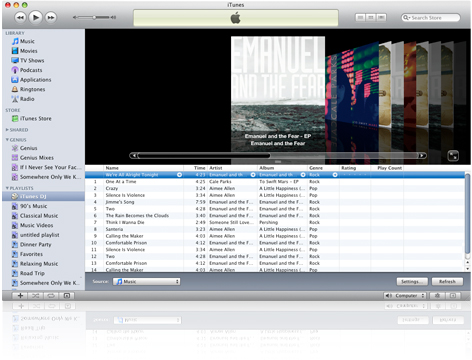Select song Think I Wanna Die

click(275, 222)
